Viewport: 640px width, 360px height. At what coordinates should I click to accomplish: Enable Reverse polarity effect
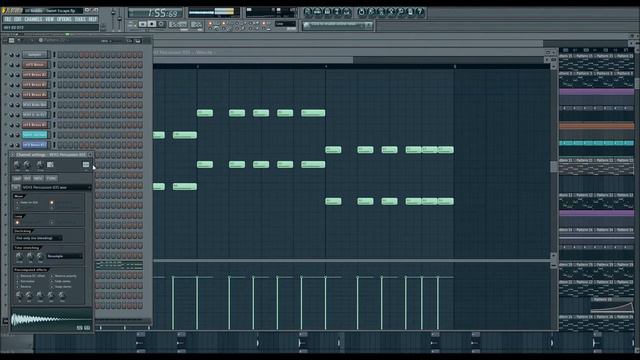pos(51,276)
